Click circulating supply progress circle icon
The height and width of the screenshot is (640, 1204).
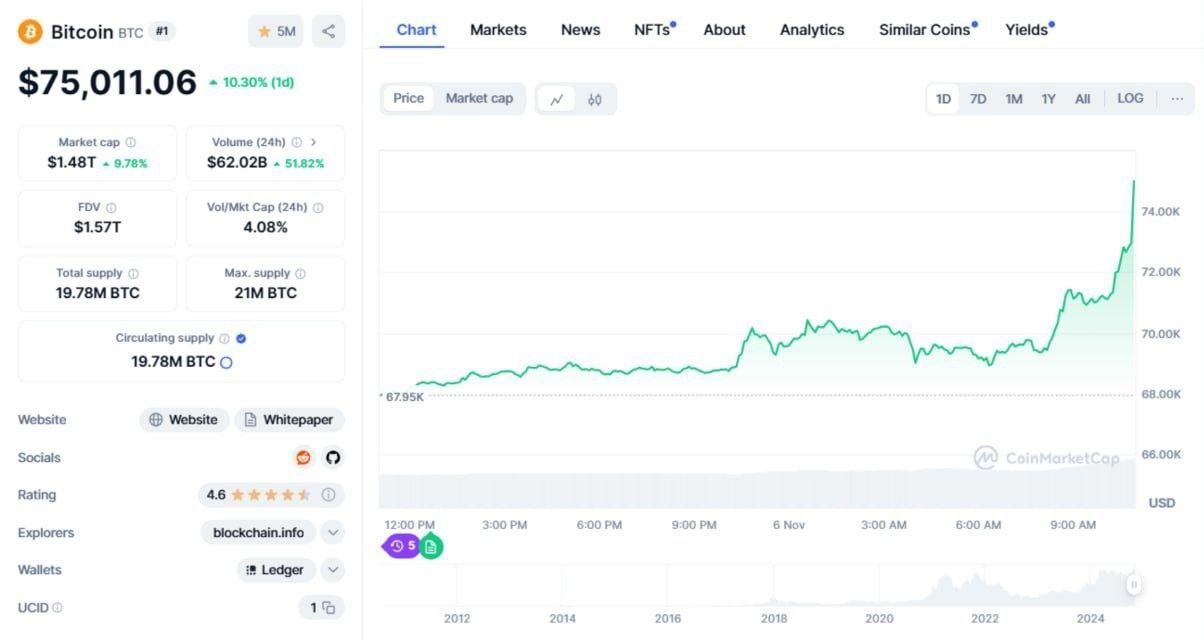pos(226,362)
